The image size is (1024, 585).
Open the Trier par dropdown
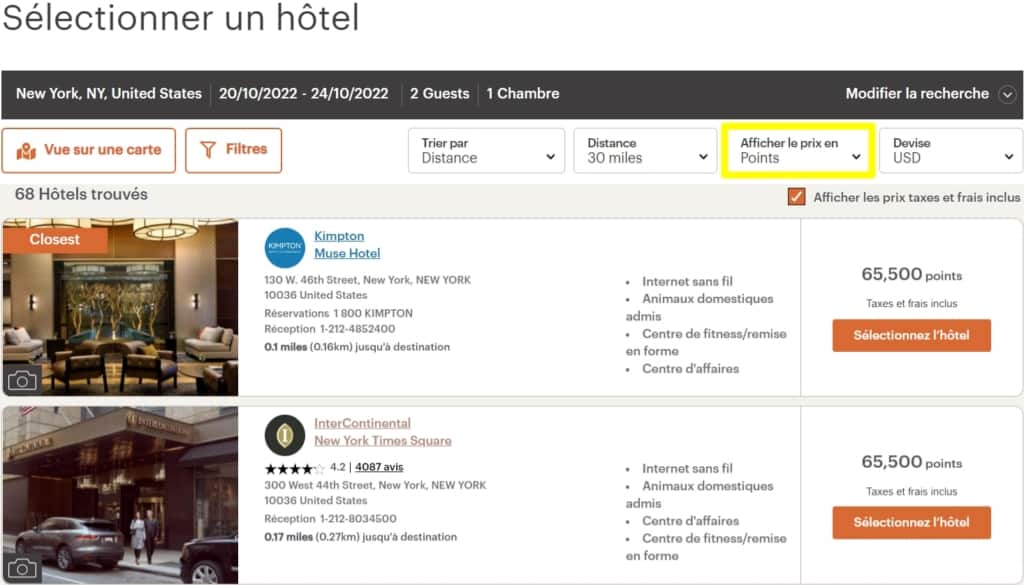[x=486, y=151]
